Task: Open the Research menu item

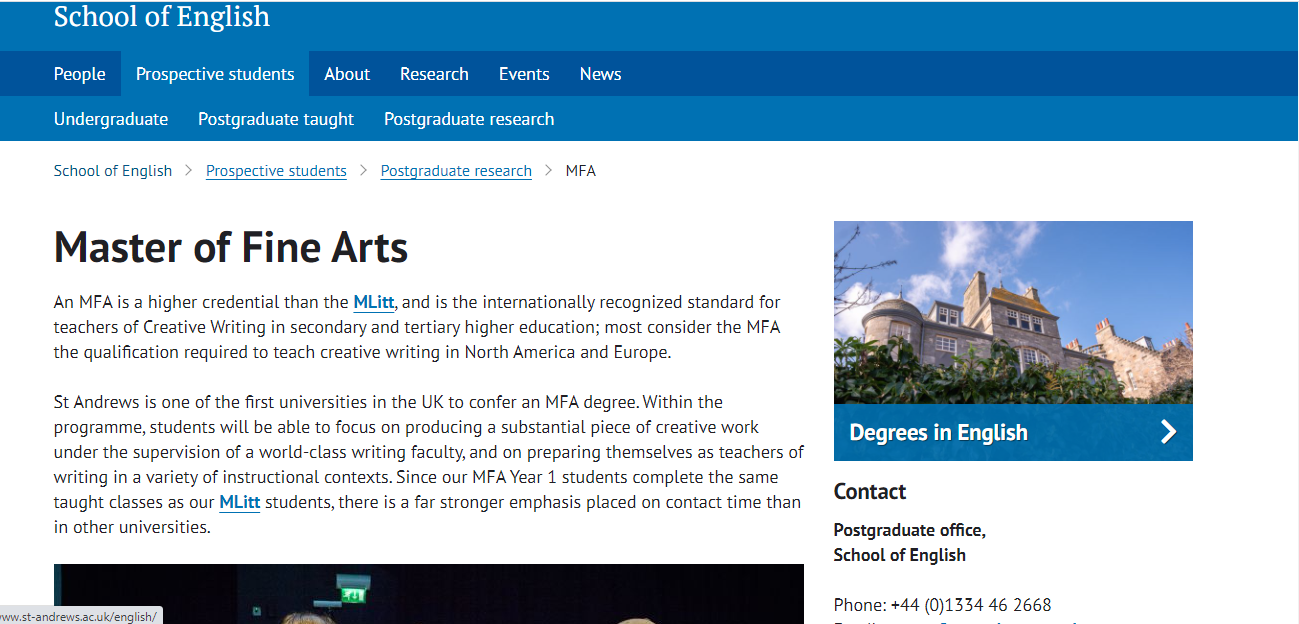Action: point(434,74)
